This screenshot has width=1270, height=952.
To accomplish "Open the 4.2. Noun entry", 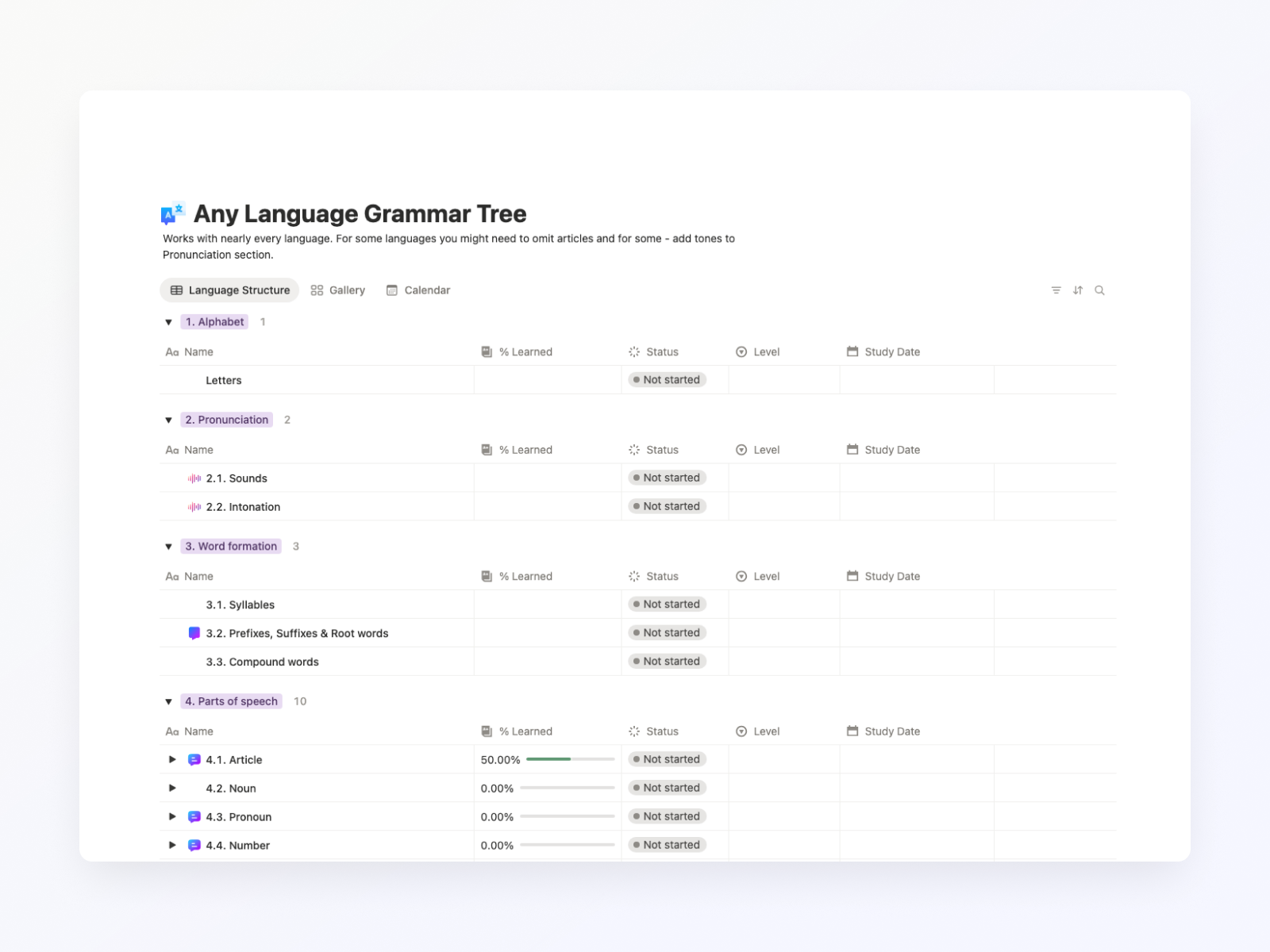I will point(231,789).
